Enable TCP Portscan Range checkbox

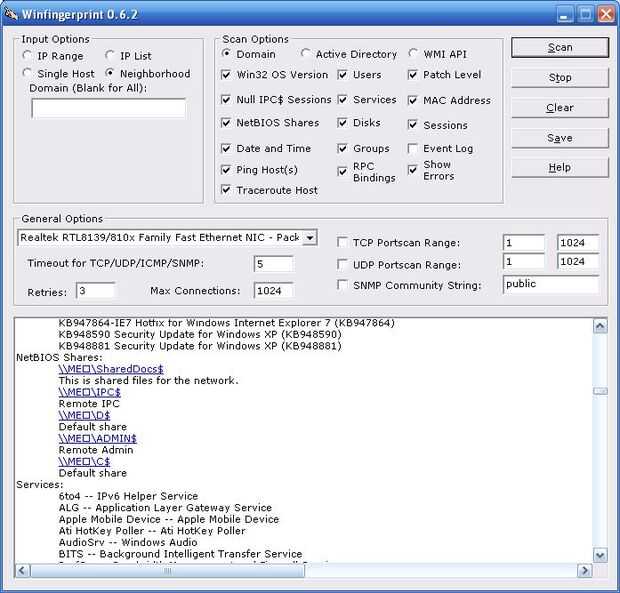click(x=342, y=242)
